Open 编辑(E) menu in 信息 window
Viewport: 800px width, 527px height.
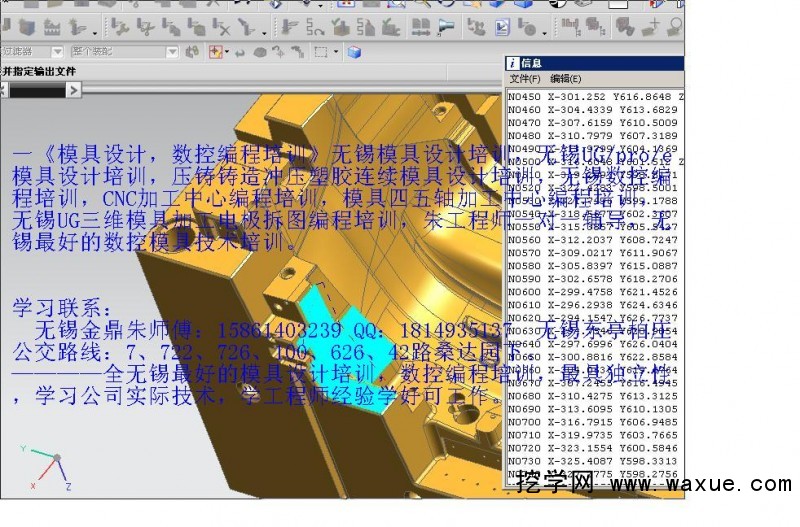click(565, 79)
